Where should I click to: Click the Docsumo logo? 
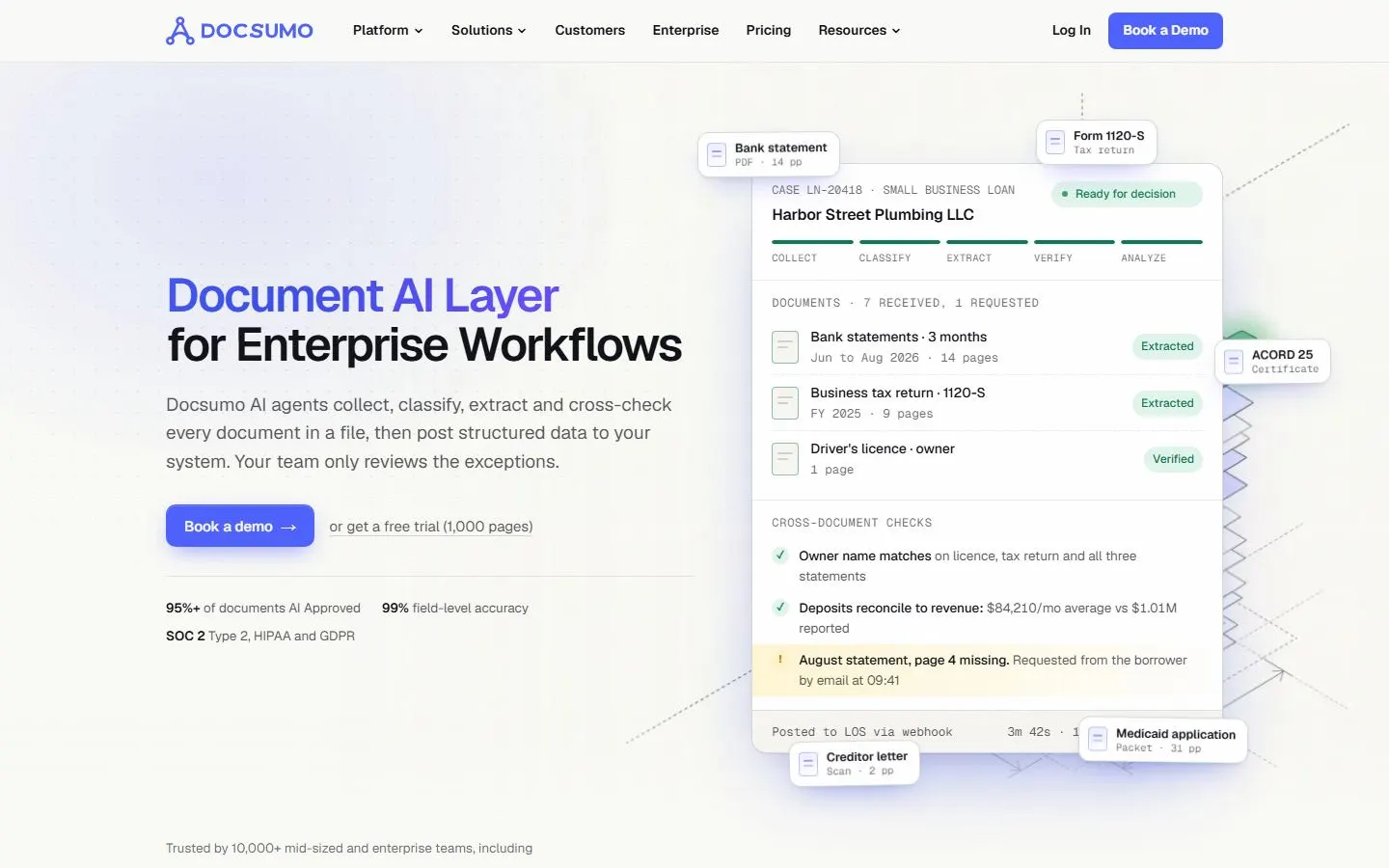point(239,31)
